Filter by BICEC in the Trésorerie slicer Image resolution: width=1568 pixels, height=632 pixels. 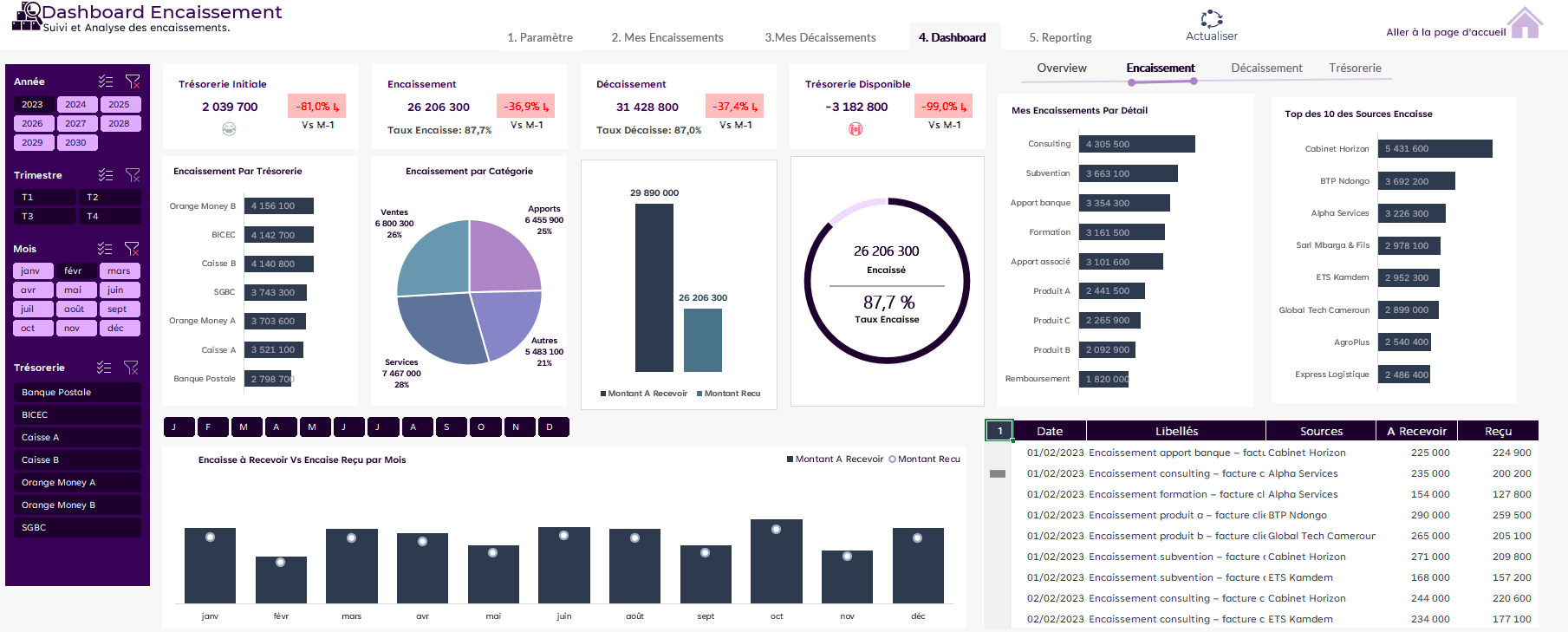(77, 414)
